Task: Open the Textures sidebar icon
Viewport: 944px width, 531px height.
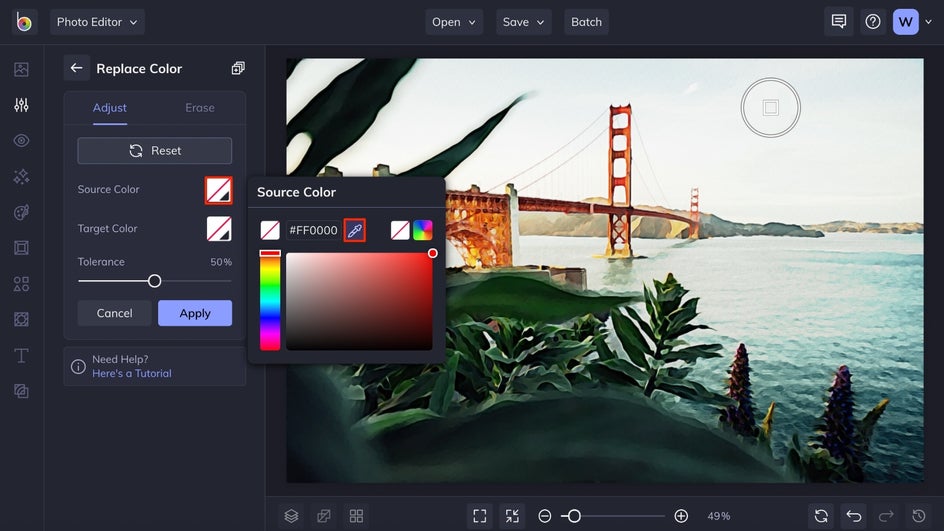Action: 22,391
